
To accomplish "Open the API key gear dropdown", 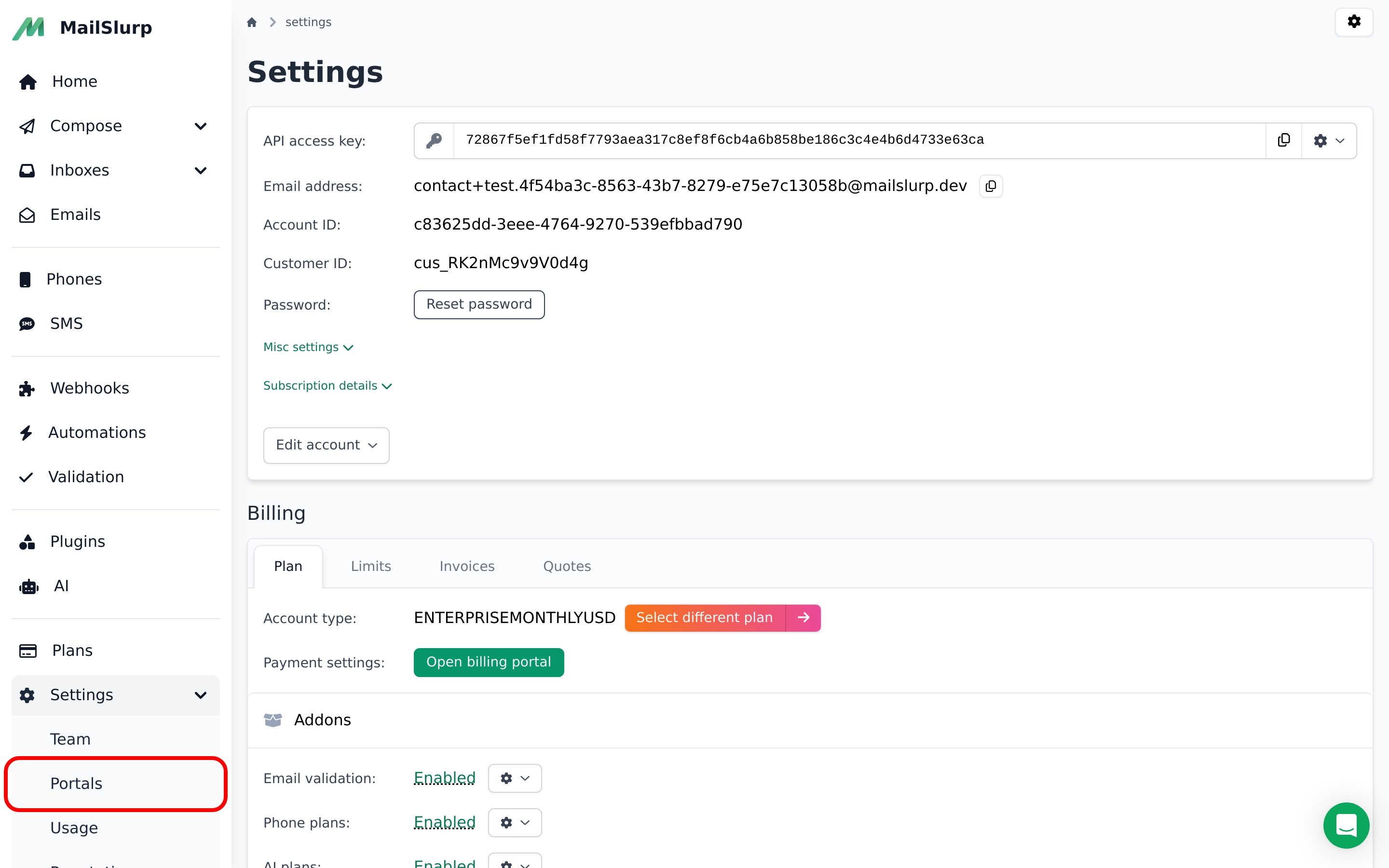I will coord(1329,141).
